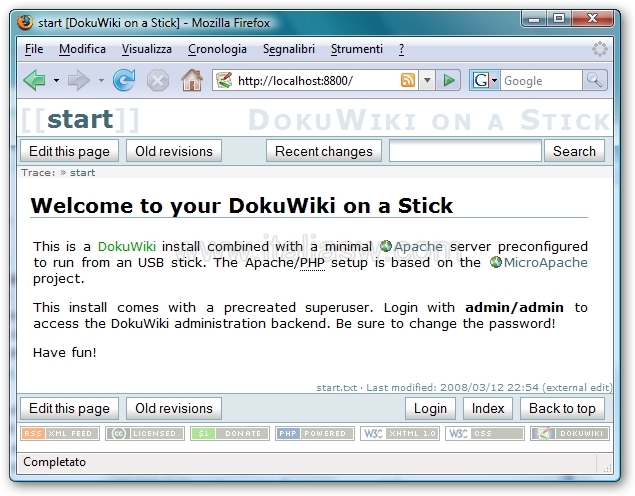635x496 pixels.
Task: Open the Segnalibri menu
Action: (x=289, y=49)
